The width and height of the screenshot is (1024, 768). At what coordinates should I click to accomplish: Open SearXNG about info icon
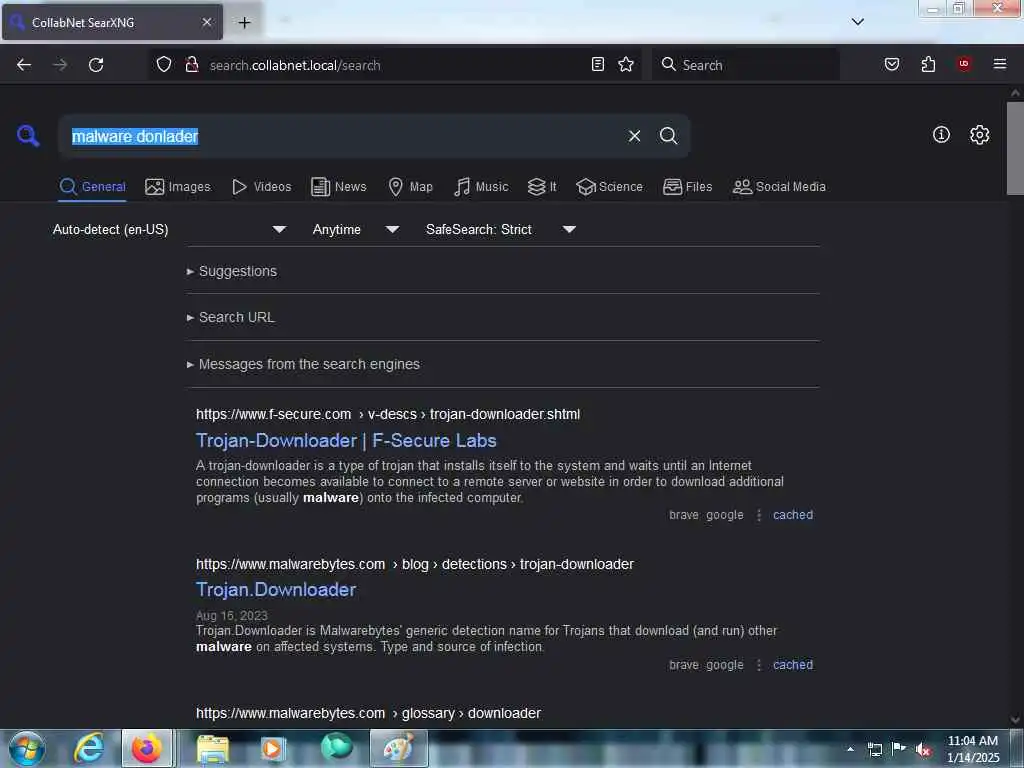point(941,135)
